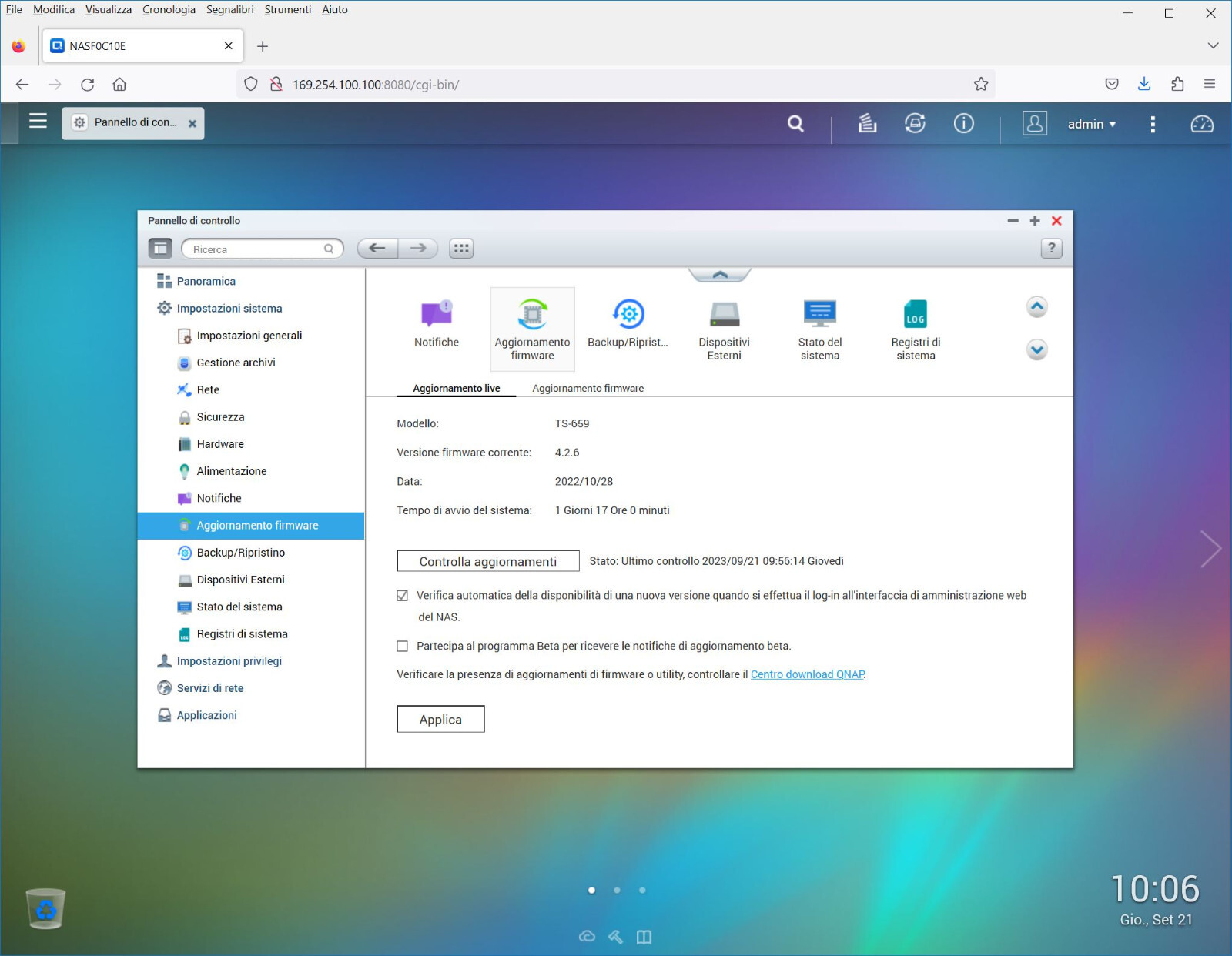
Task: Click the Ricerca search field
Action: [x=262, y=249]
